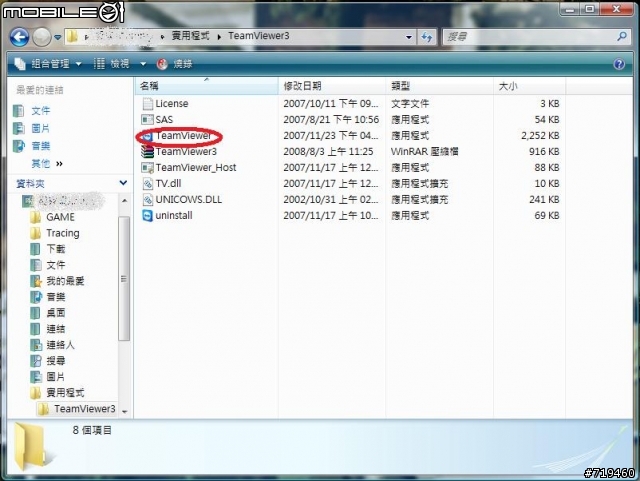Select the TV.dll file icon
This screenshot has width=640, height=481.
pos(147,183)
